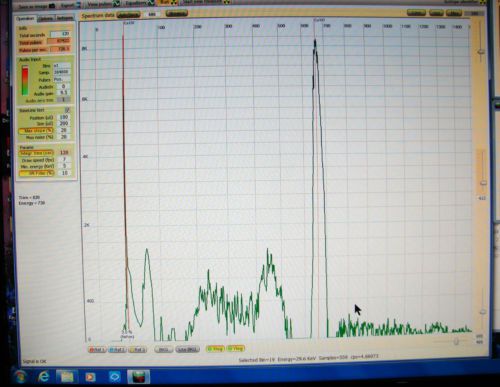The width and height of the screenshot is (500, 387).
Task: Toggle the Baseline test checkbox
Action: pyautogui.click(x=67, y=110)
